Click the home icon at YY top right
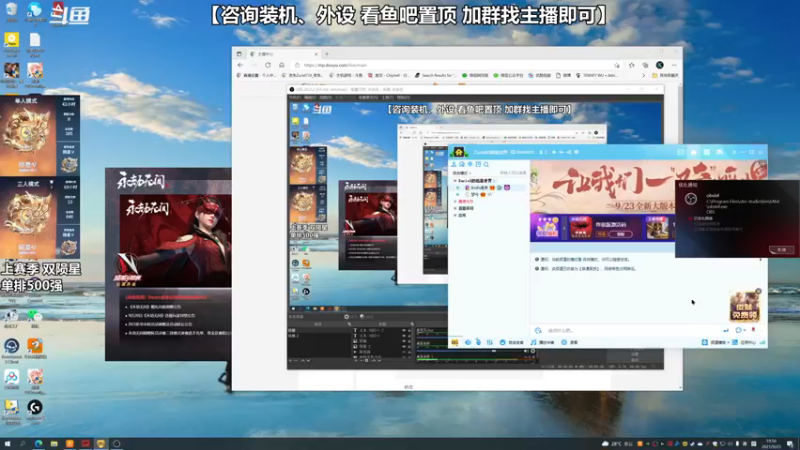The width and height of the screenshot is (800, 450). 693,152
